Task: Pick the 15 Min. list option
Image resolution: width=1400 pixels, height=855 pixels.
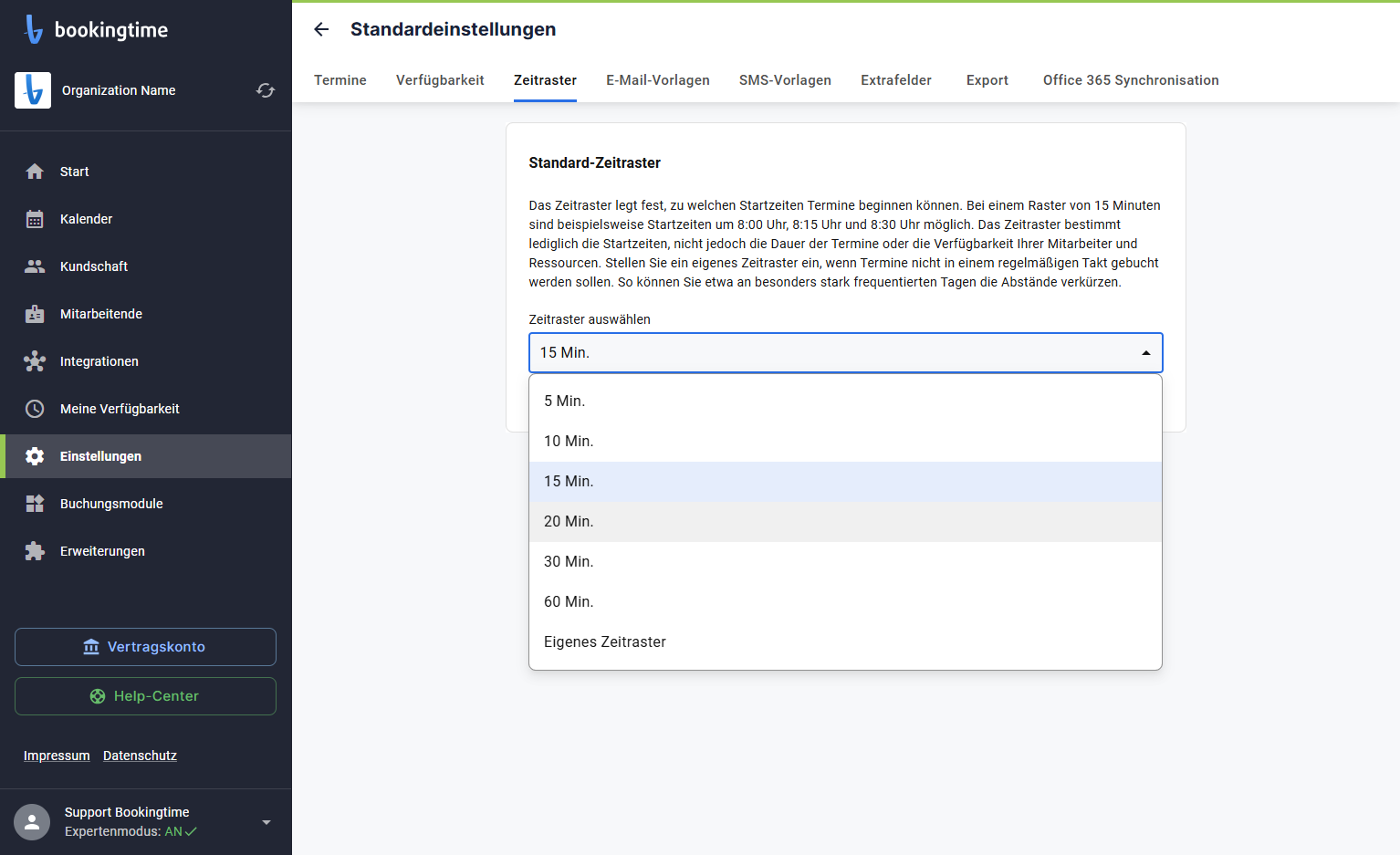Action: (x=845, y=482)
